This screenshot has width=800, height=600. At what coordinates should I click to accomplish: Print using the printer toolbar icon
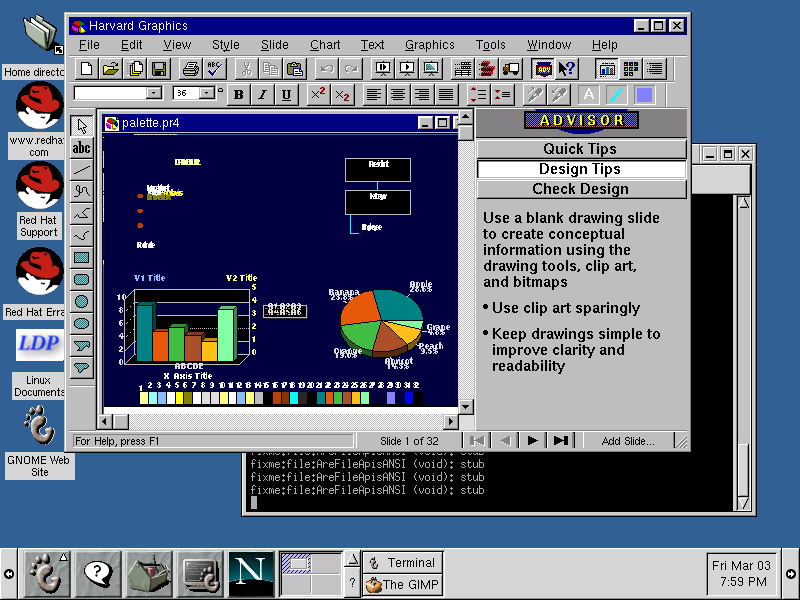(x=191, y=69)
